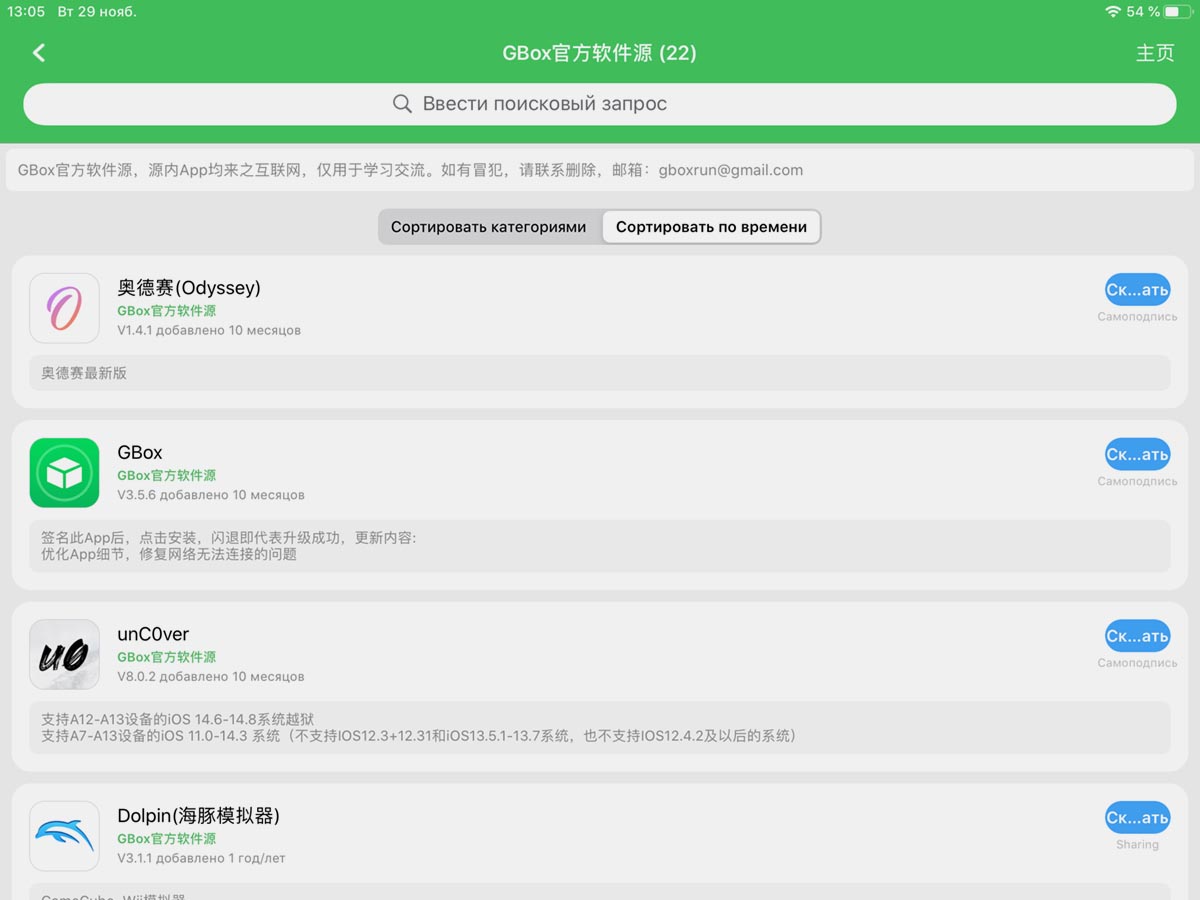Focus the search query input field
Screen dimensions: 1200x900
coord(600,104)
